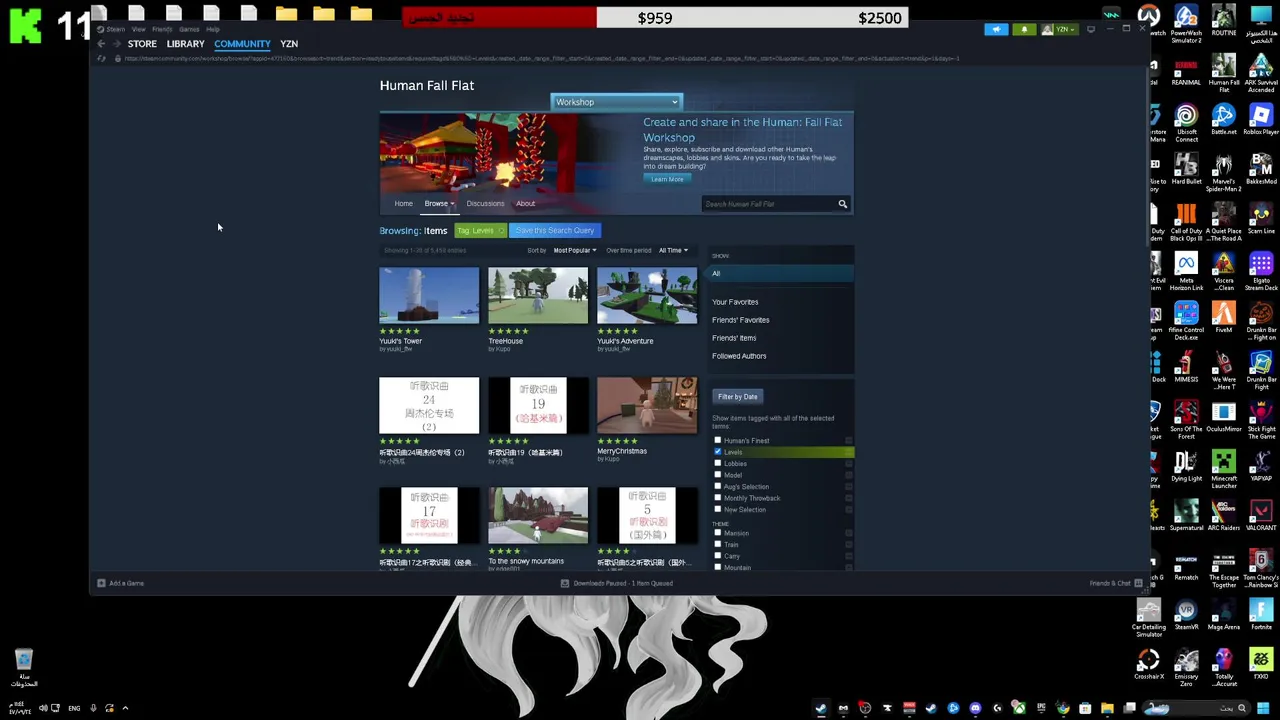Open Hard Bullet desktop shortcut
Viewport: 1280px width, 720px height.
pos(1186,170)
